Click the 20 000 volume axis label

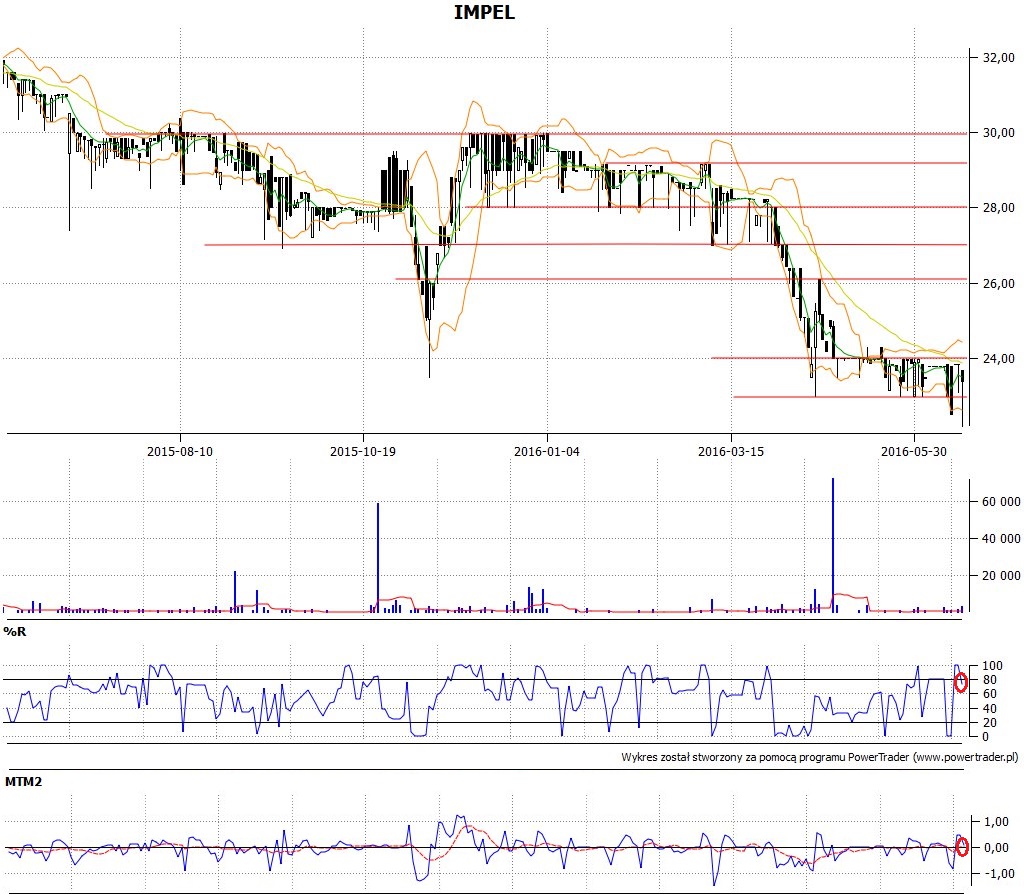pyautogui.click(x=1000, y=576)
